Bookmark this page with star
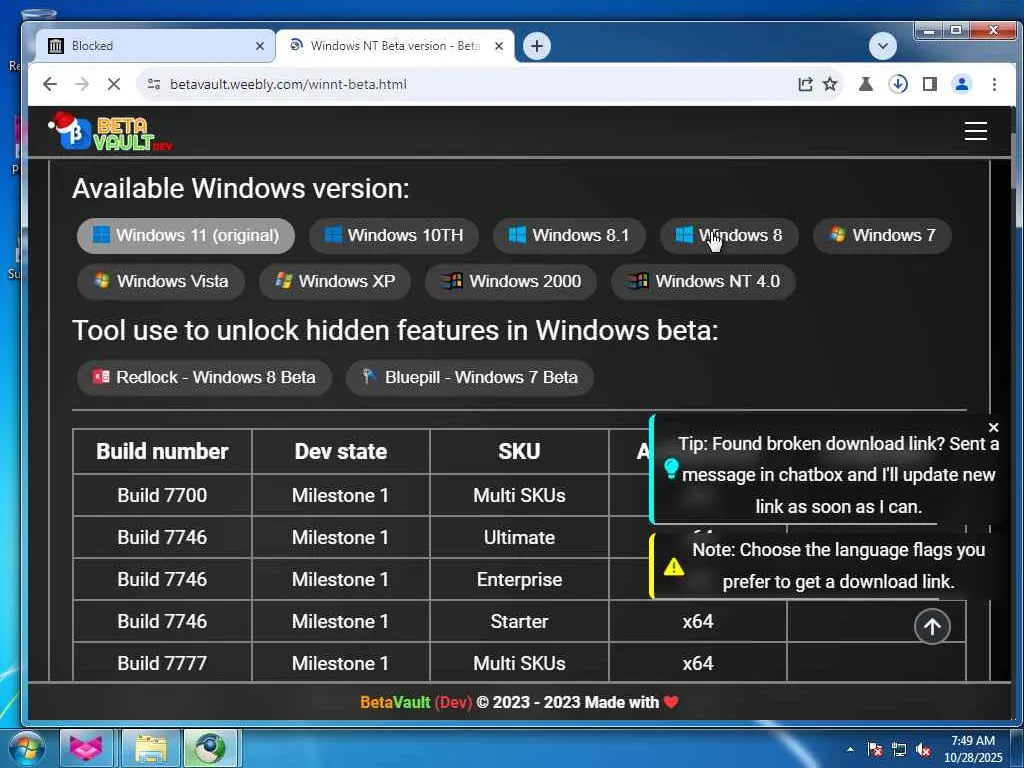Image resolution: width=1024 pixels, height=768 pixels. tap(830, 84)
